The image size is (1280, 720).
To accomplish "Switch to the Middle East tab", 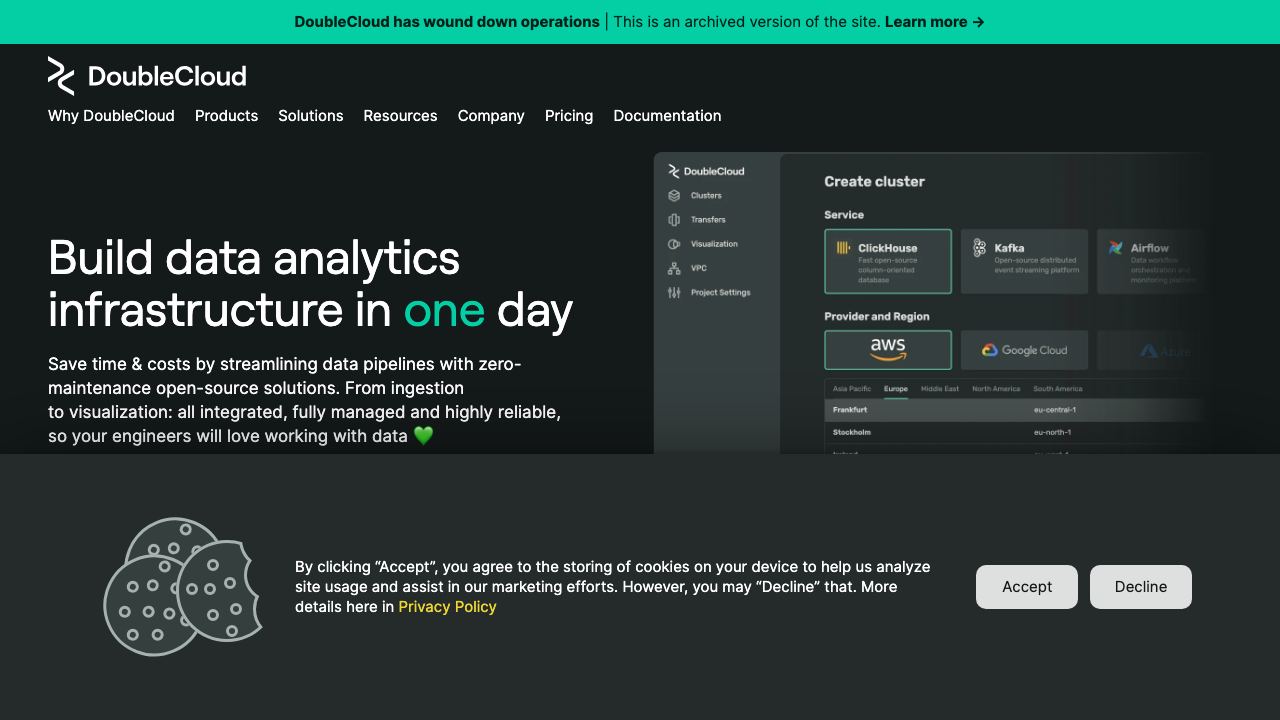I will [x=940, y=389].
